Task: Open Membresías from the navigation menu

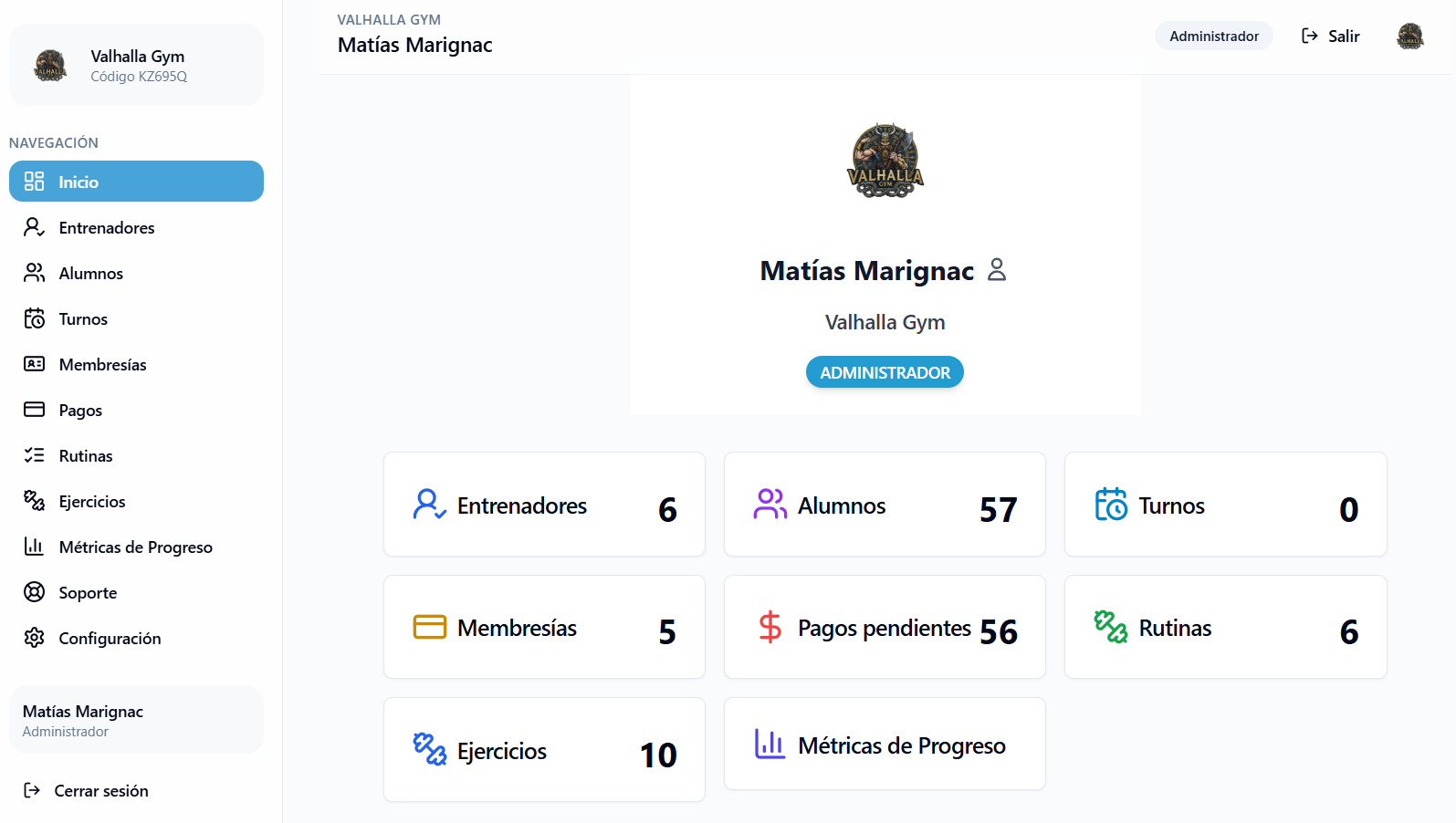Action: [102, 364]
